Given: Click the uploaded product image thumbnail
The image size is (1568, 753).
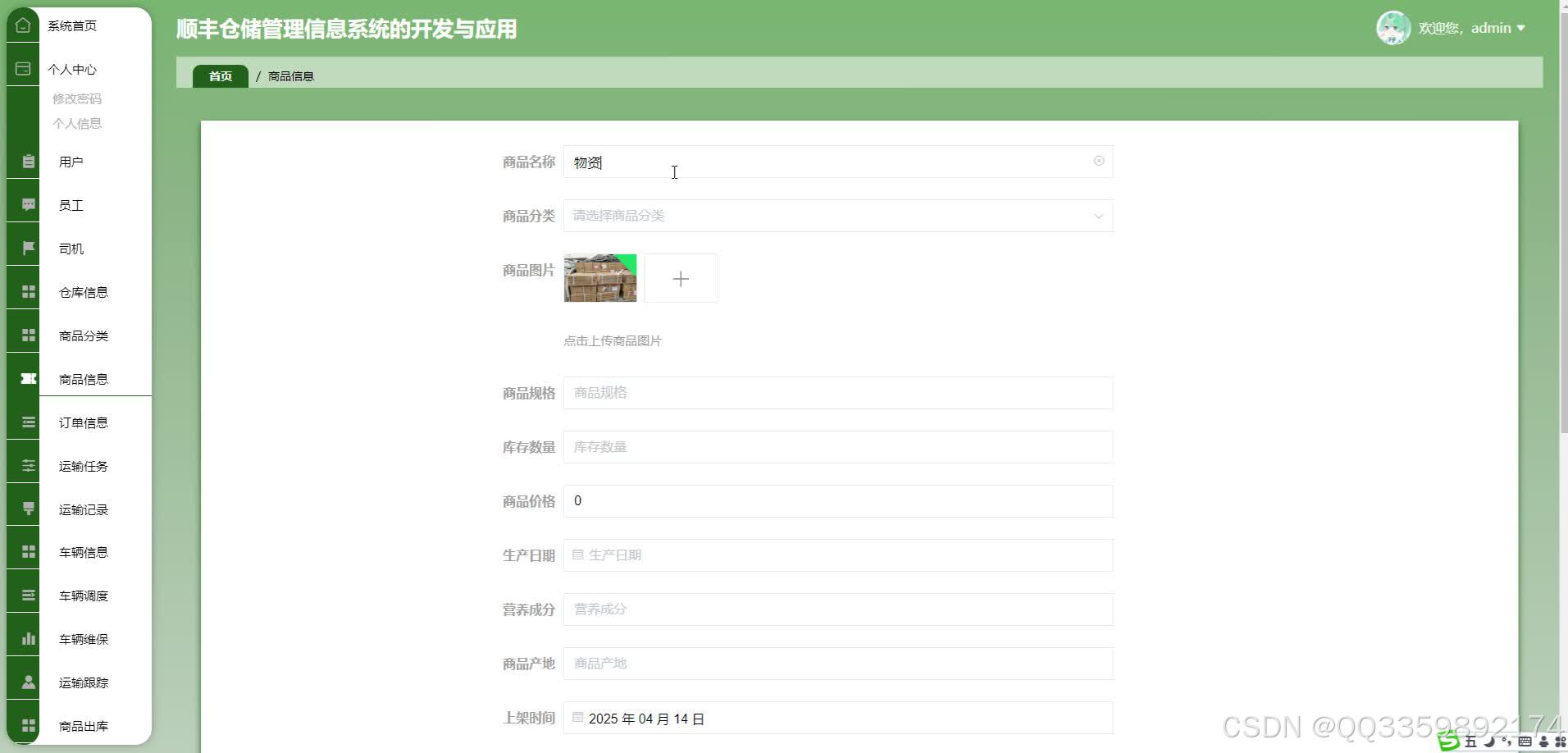Looking at the screenshot, I should tap(600, 278).
